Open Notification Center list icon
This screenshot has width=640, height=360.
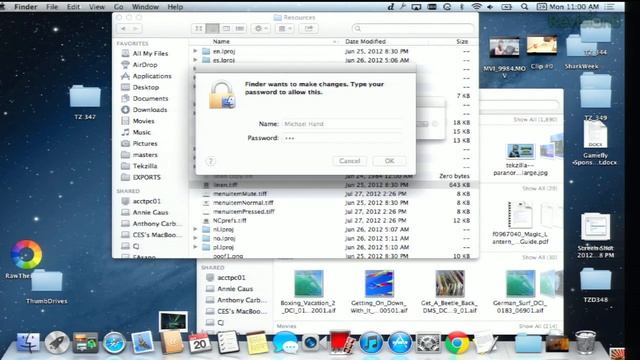point(609,7)
